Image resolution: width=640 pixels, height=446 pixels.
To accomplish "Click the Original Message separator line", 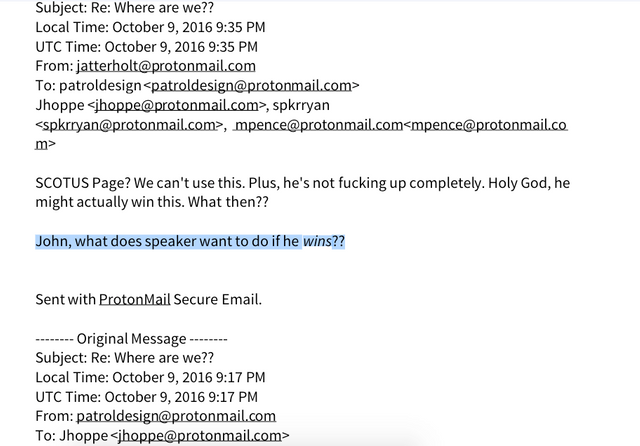I will [x=131, y=339].
